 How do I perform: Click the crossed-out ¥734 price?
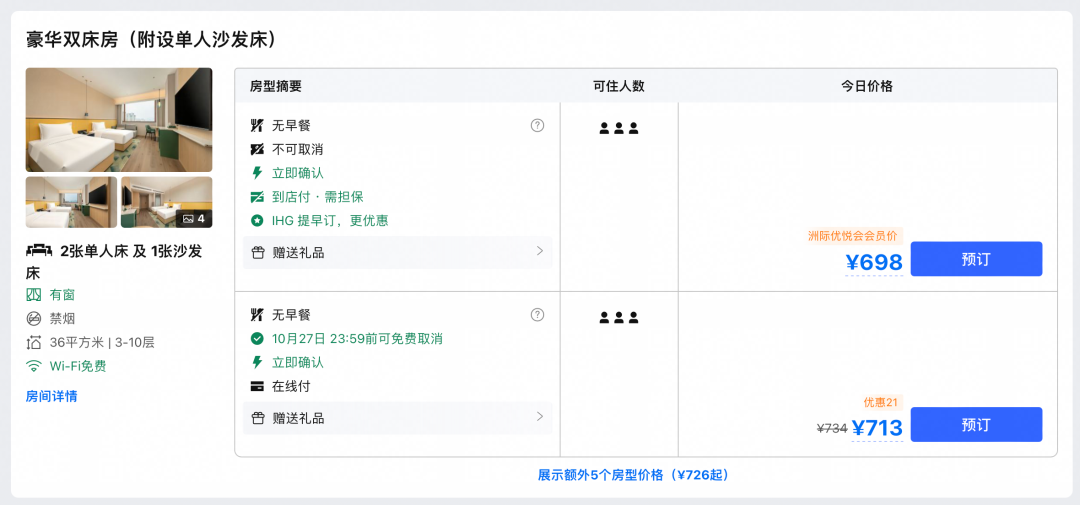coord(831,429)
